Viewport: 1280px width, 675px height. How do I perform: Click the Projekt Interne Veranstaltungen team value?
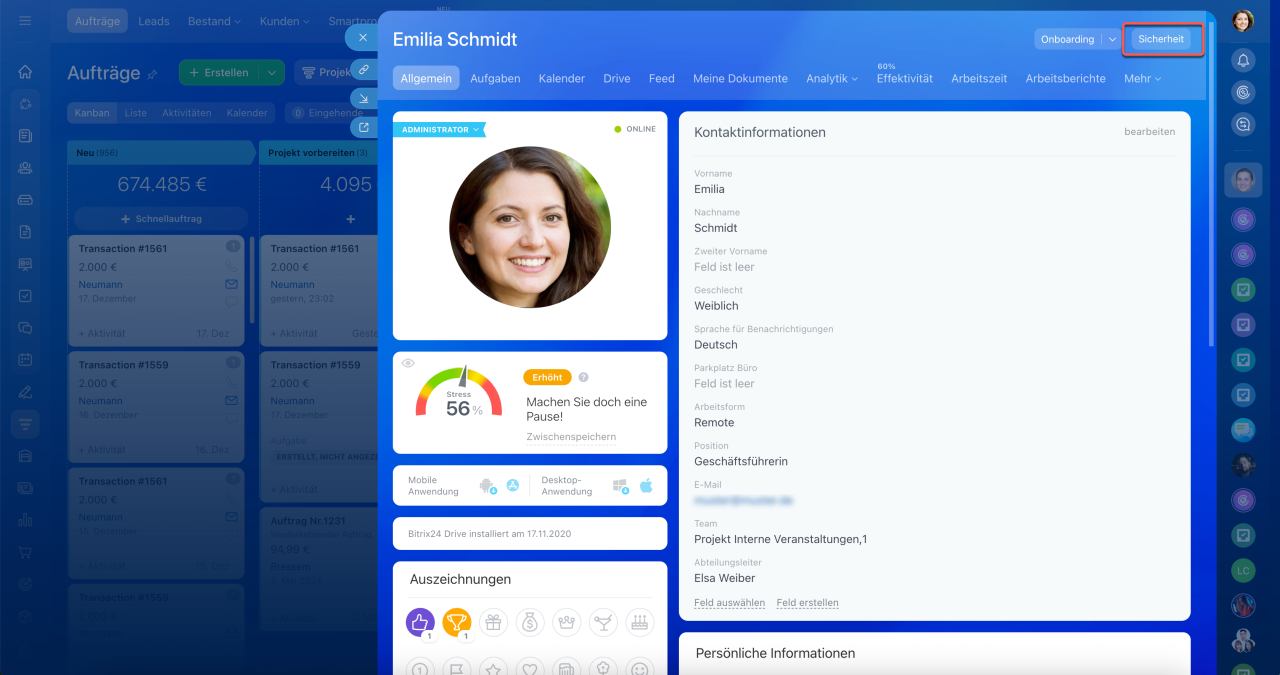[x=781, y=539]
